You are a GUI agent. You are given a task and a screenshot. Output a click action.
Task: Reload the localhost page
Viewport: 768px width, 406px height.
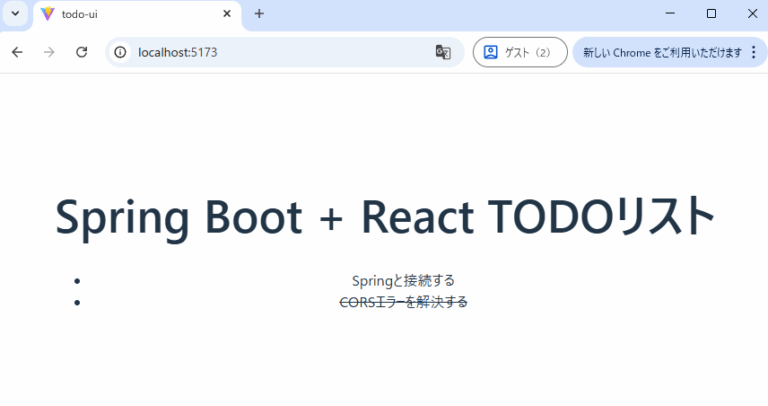point(82,52)
